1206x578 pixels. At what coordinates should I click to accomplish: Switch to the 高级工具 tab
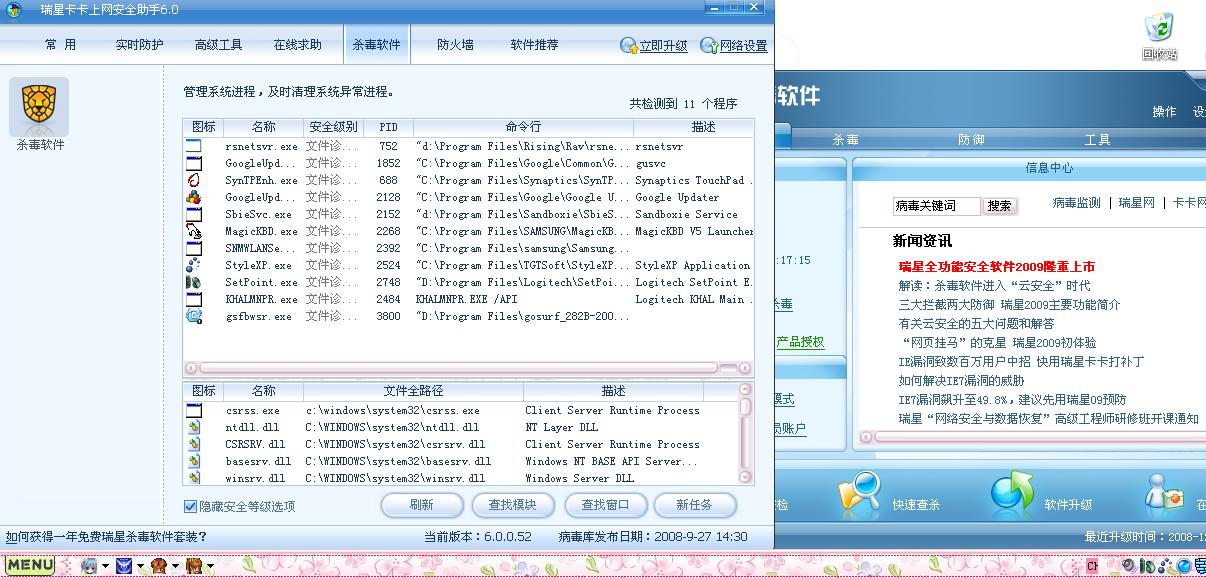point(218,45)
